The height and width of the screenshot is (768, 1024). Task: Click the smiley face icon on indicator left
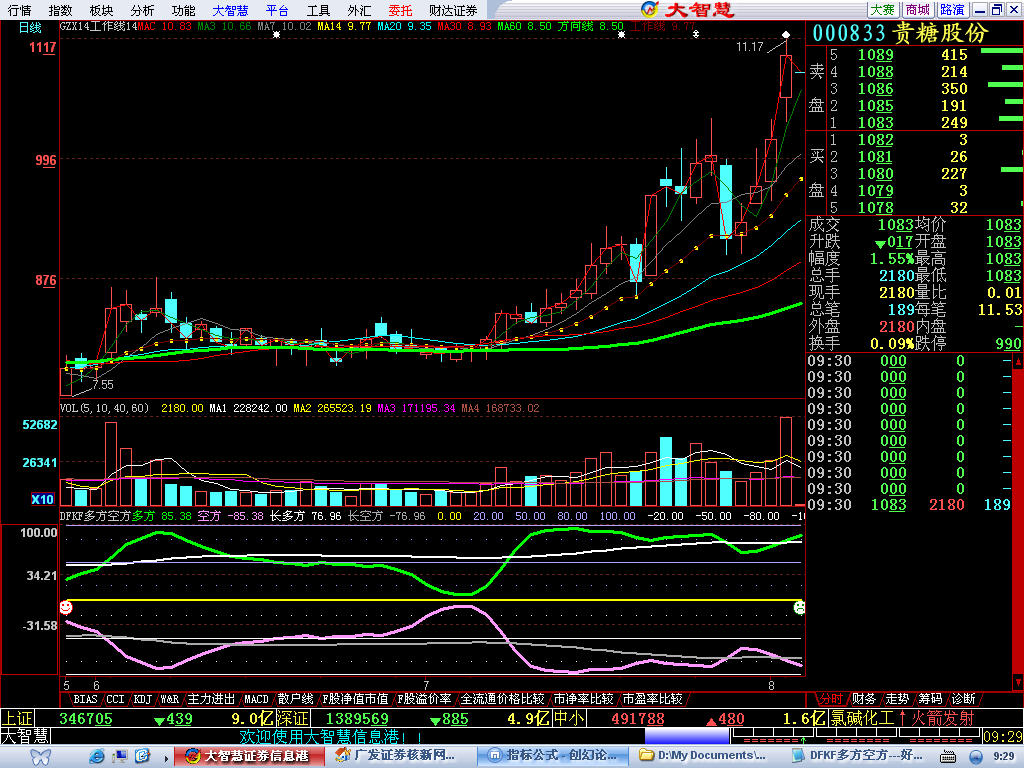coord(66,607)
